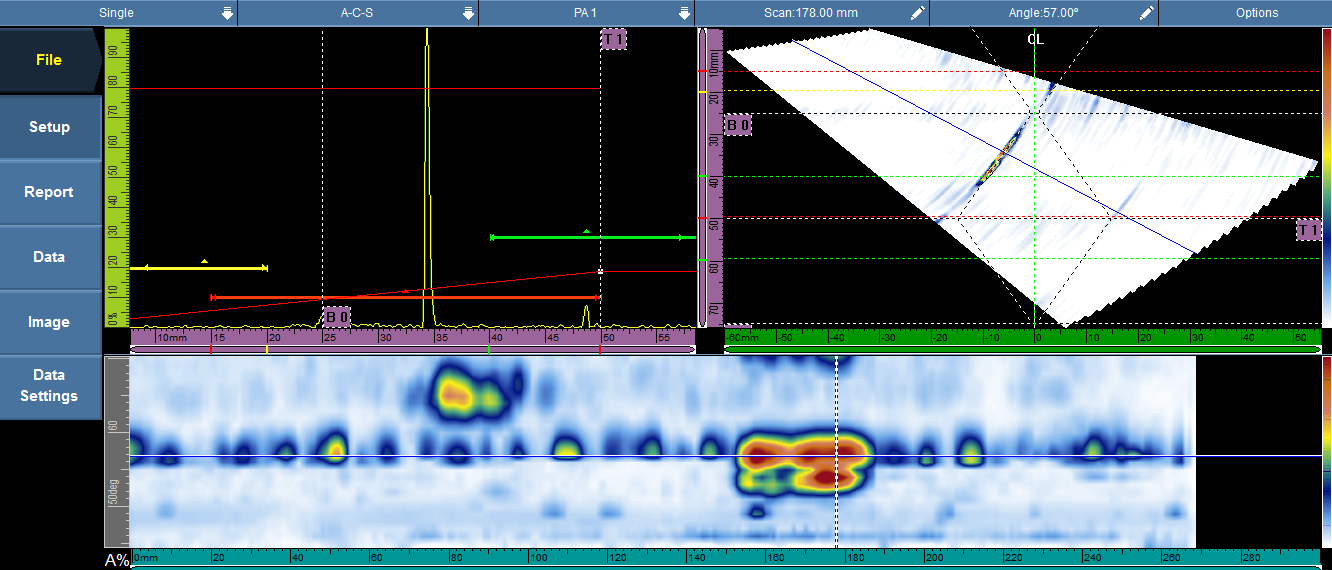The height and width of the screenshot is (570, 1332).
Task: Open the Data Settings menu
Action: coord(50,386)
